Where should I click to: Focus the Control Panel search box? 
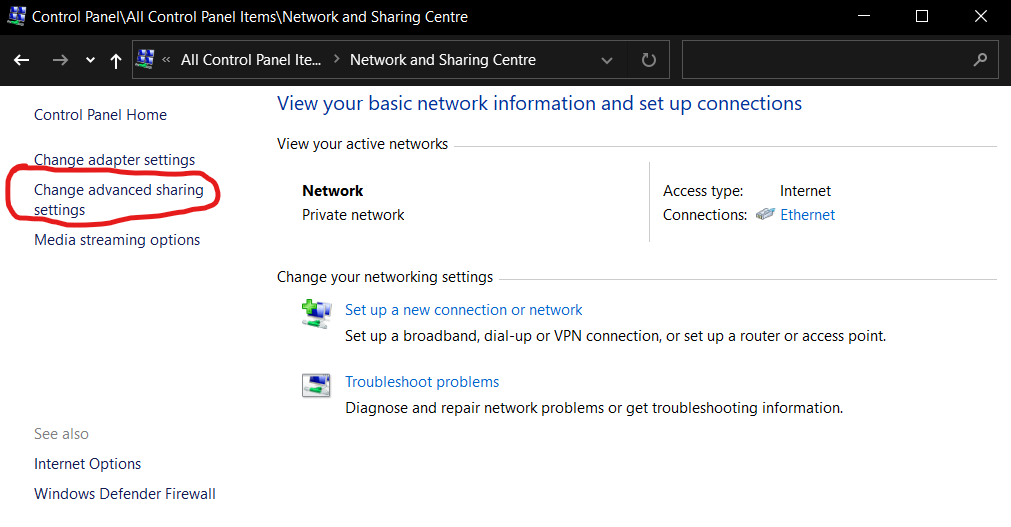click(840, 60)
